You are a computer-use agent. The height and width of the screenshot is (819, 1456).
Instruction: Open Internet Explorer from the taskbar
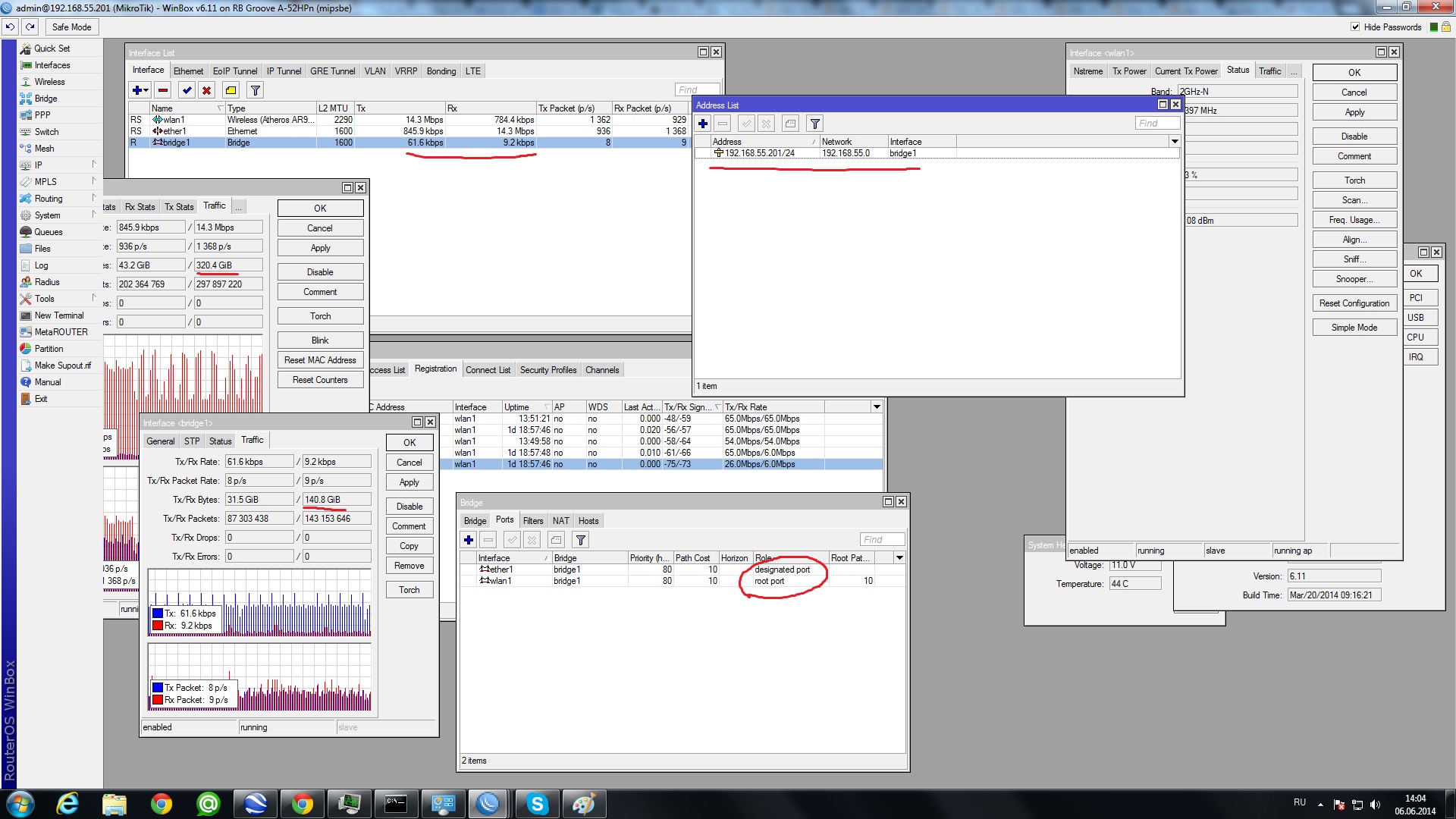coord(68,804)
